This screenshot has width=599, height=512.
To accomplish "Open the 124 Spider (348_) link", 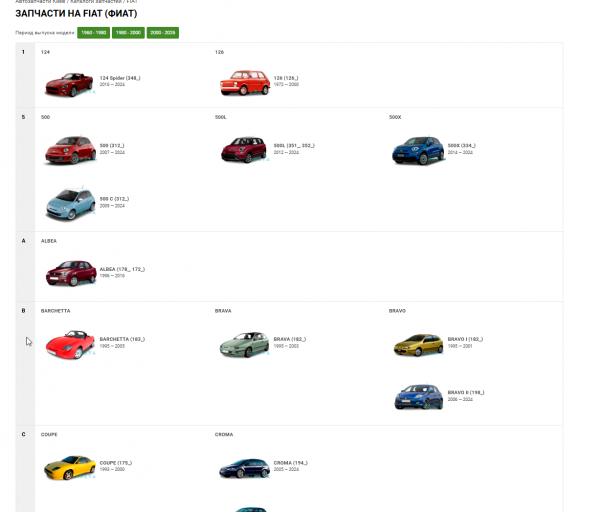I will click(120, 78).
